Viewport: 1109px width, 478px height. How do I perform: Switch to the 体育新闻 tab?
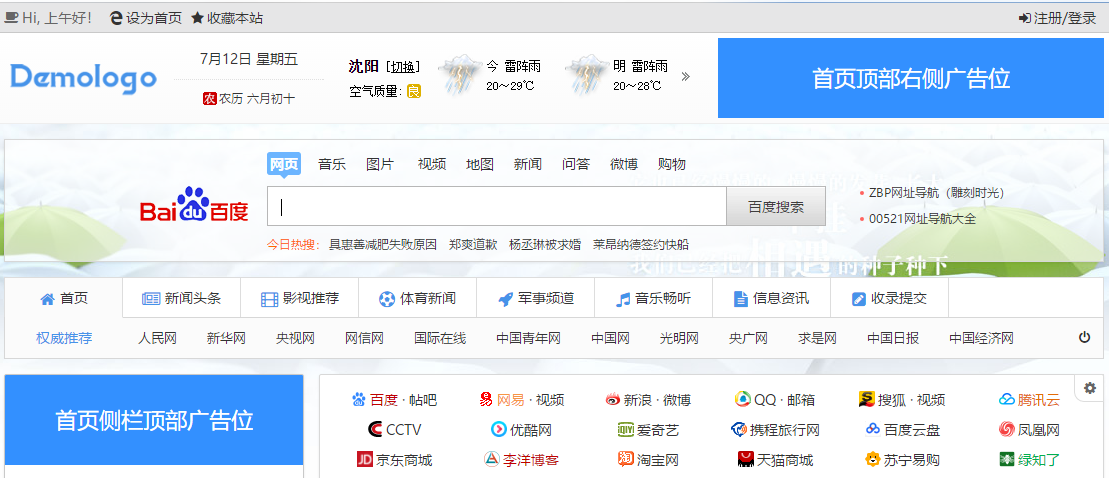pos(417,298)
